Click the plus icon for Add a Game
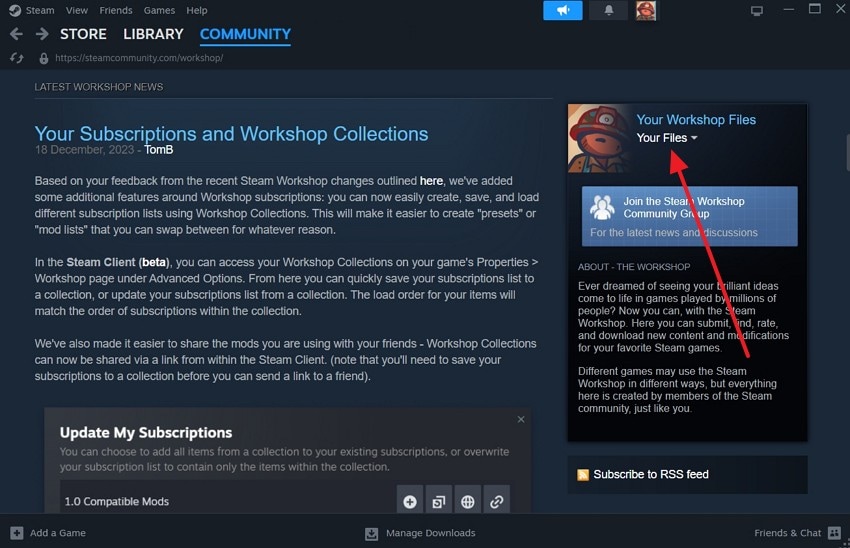Image resolution: width=850 pixels, height=548 pixels. 17,533
